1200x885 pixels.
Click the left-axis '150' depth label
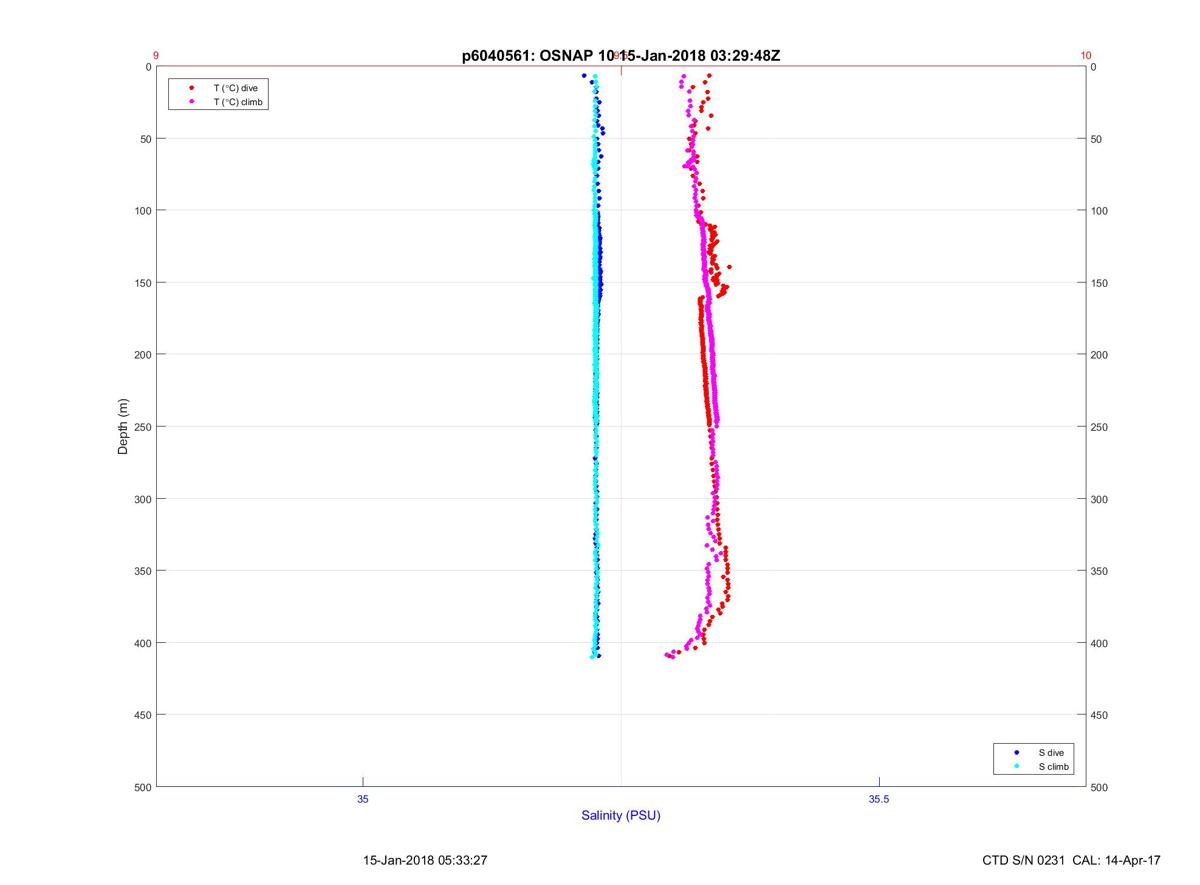141,283
